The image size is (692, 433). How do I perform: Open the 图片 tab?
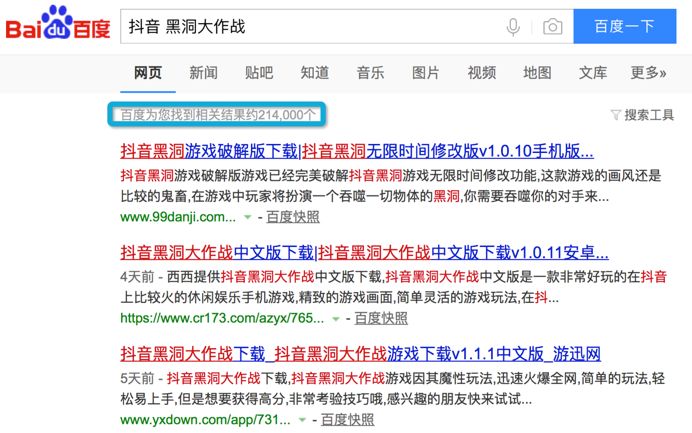(x=426, y=72)
